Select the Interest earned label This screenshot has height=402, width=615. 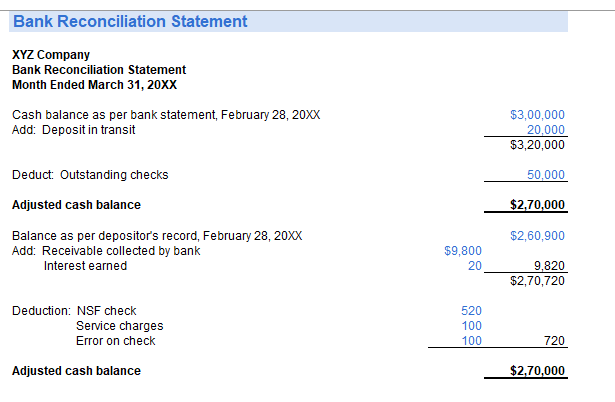coord(85,266)
